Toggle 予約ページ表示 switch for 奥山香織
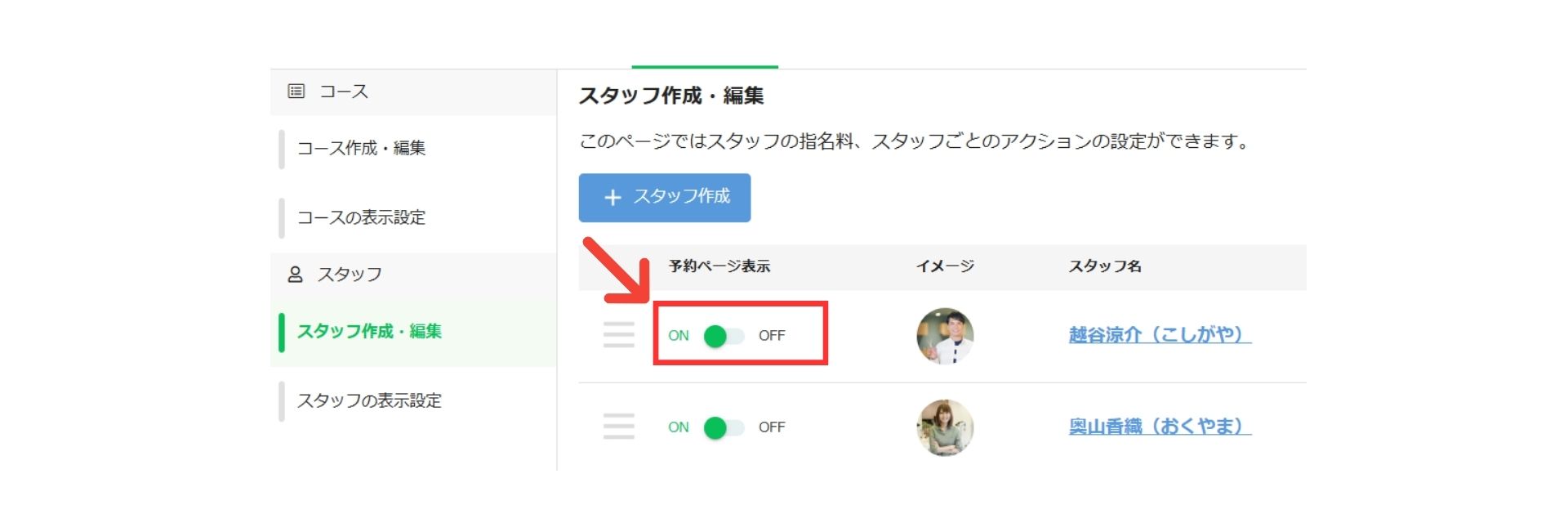The image size is (1568, 523). (724, 427)
